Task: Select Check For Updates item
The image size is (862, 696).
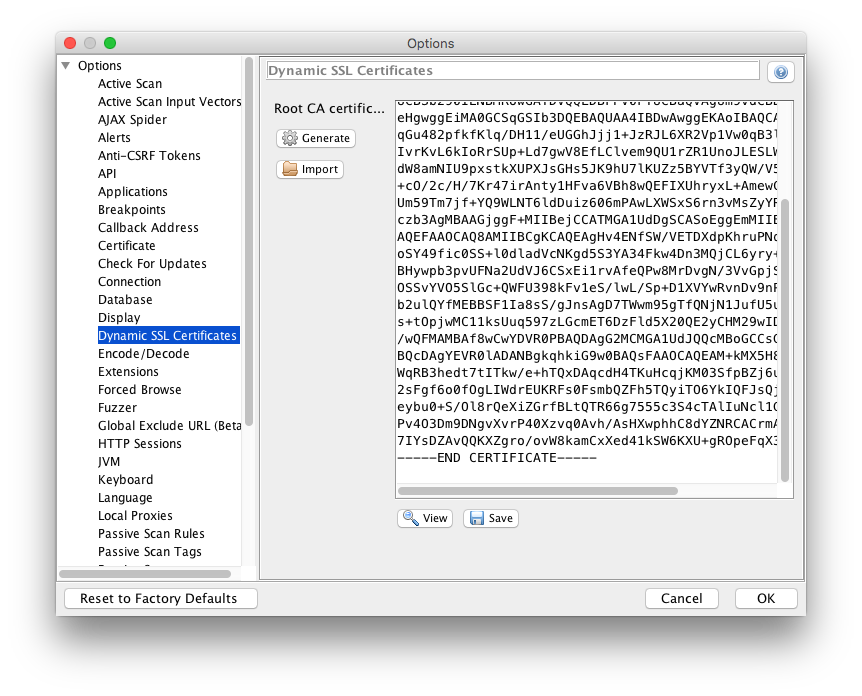Action: click(152, 264)
